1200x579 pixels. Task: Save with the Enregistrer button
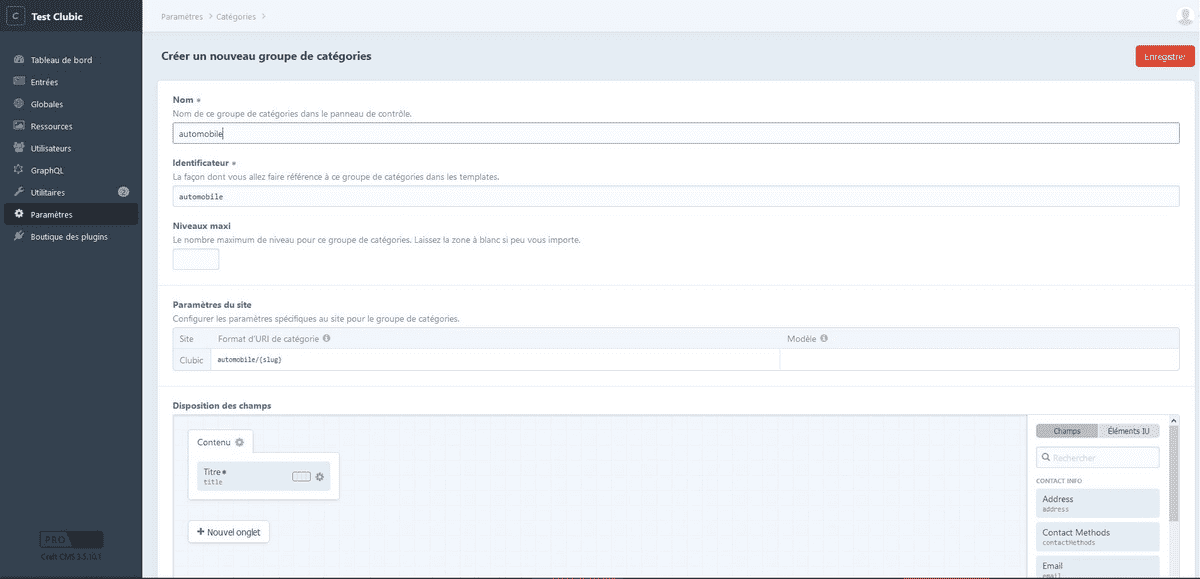click(x=1165, y=57)
